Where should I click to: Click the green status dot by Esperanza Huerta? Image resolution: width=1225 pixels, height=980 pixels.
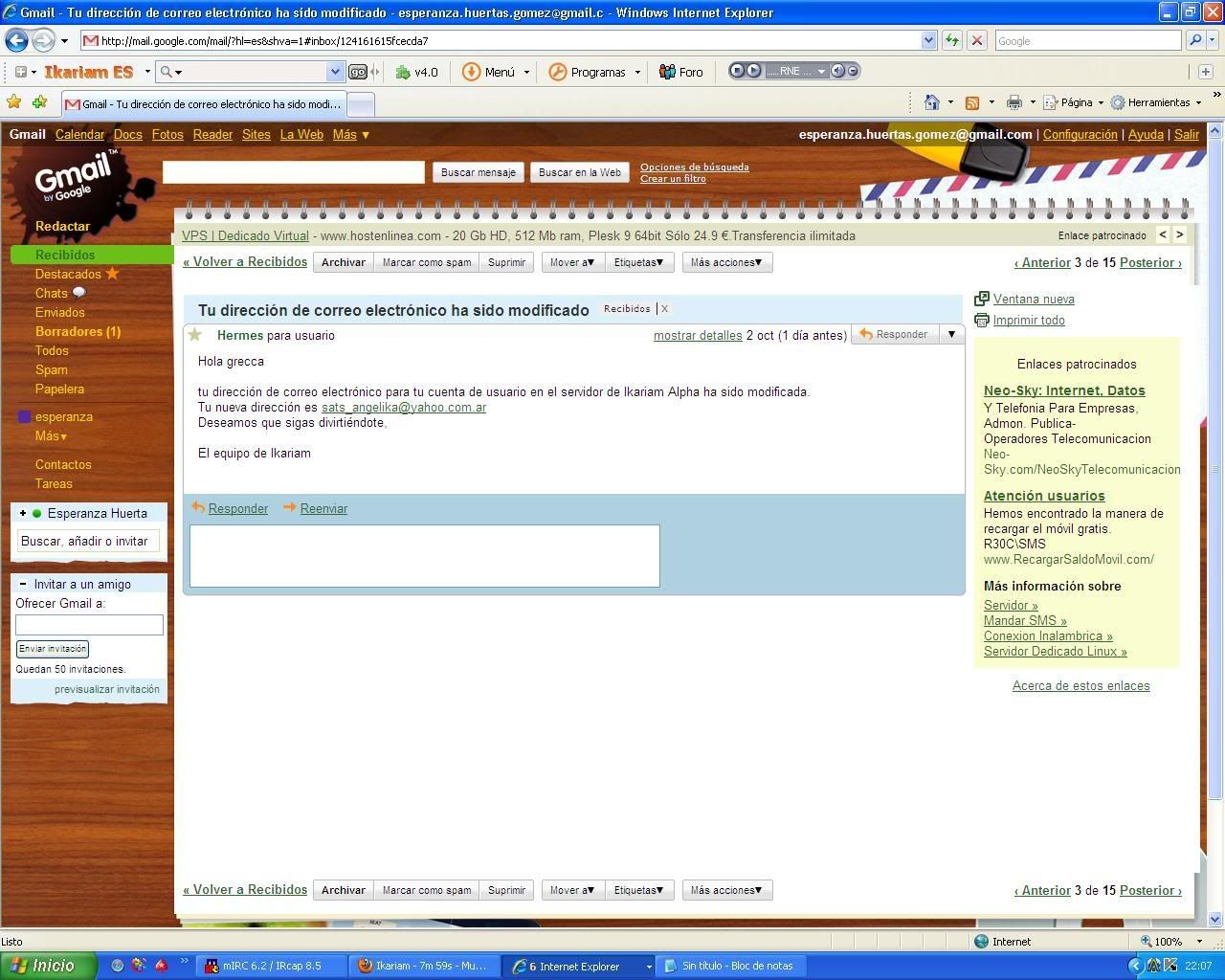click(x=37, y=513)
